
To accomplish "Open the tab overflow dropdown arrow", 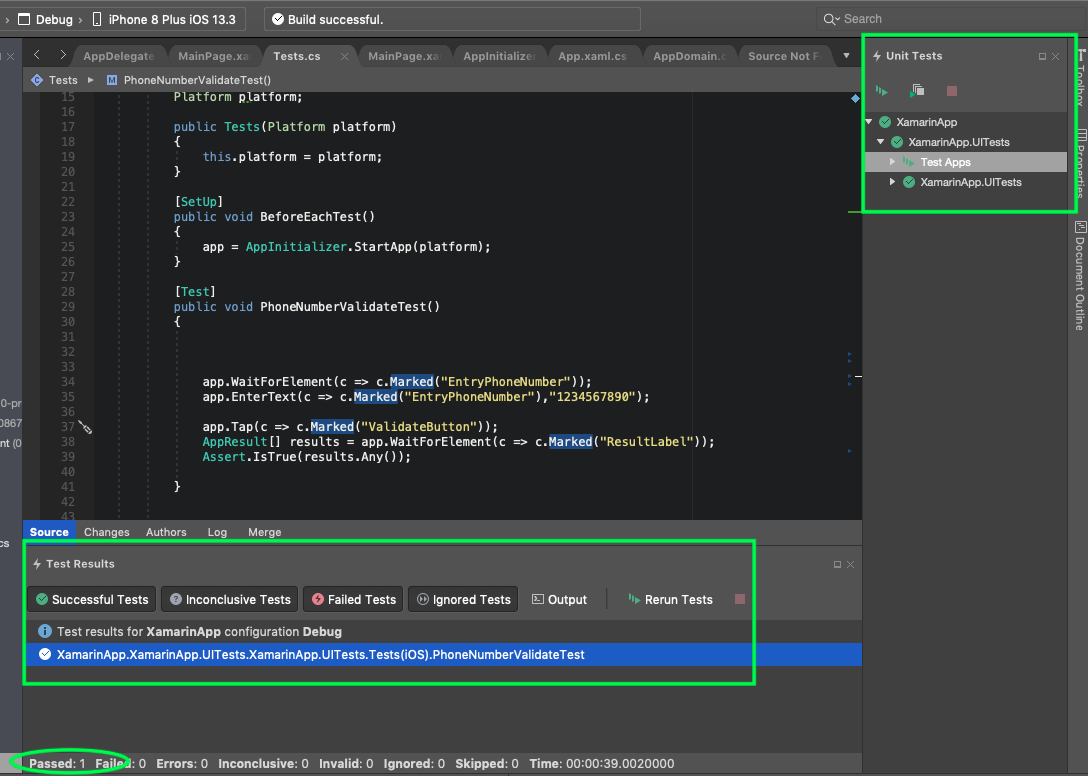I will tap(846, 56).
